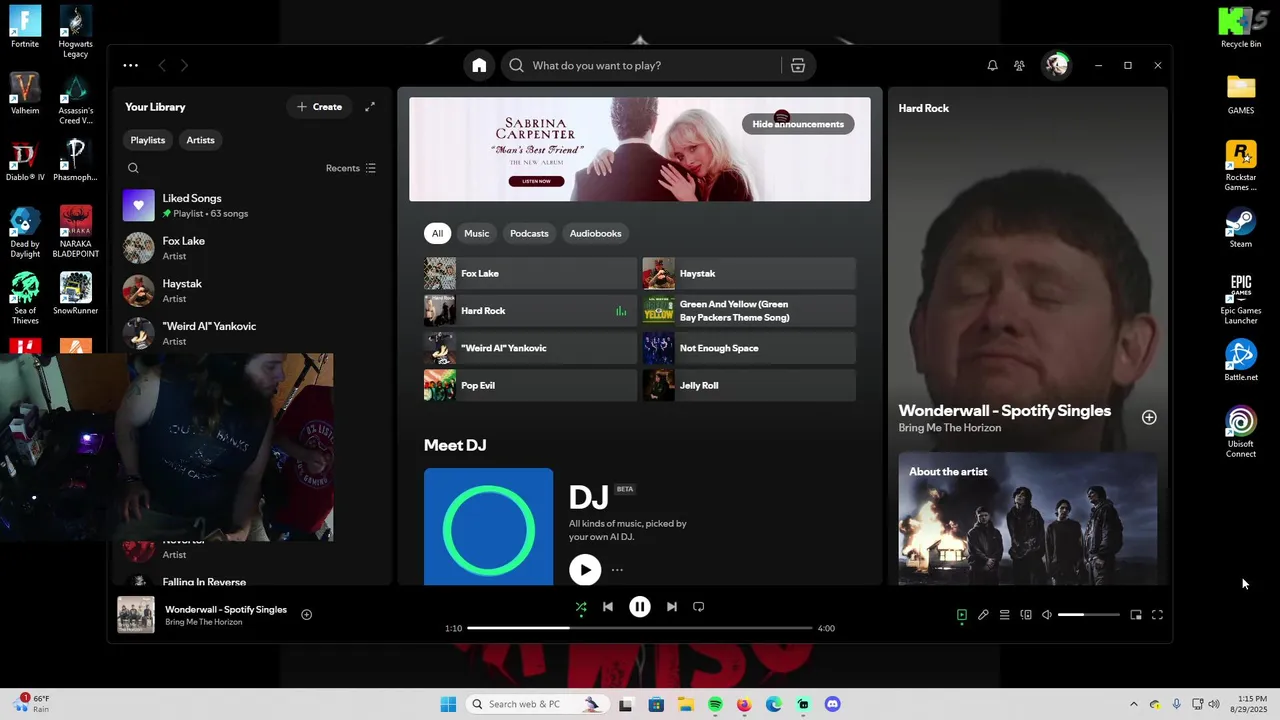Open the Recents sort dropdown
Screen dimensions: 1280x720
click(351, 168)
